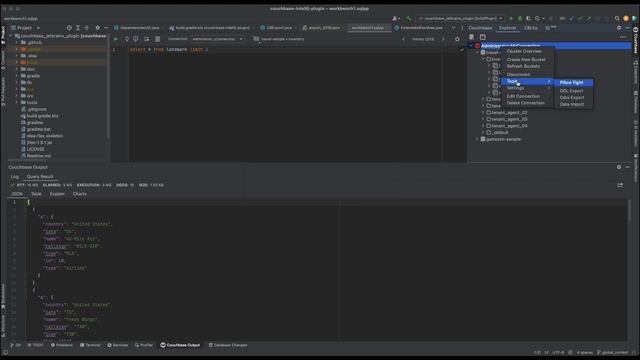Expand the gradle folder
The height and width of the screenshot is (360, 640).
click(16, 76)
